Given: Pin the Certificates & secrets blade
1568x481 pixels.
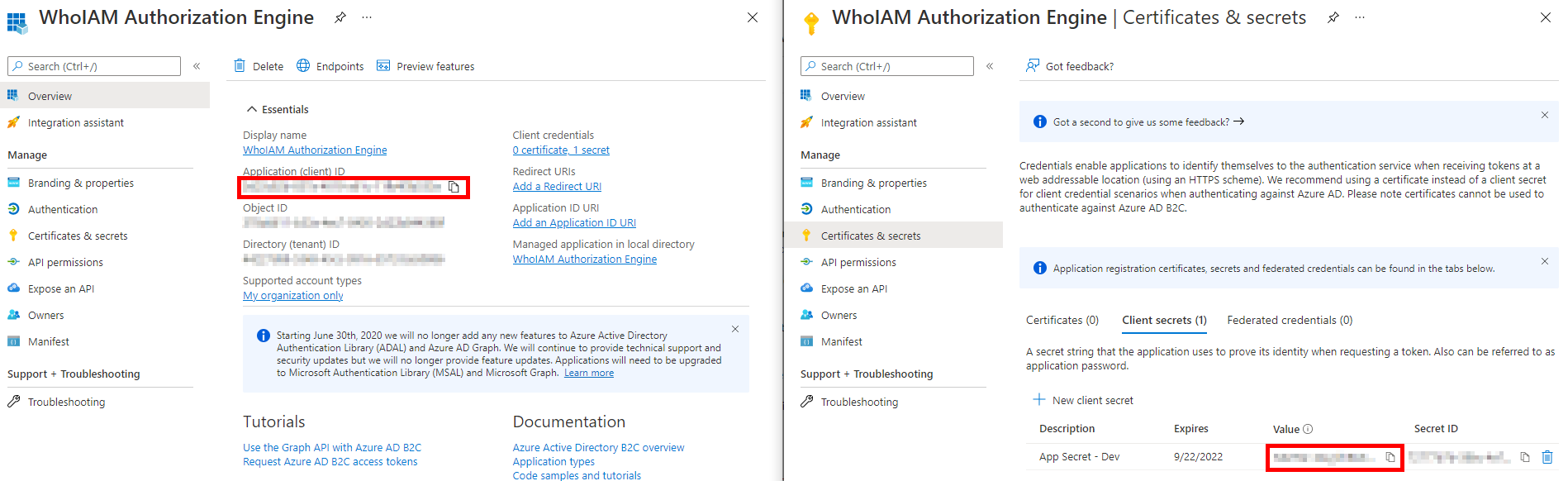Looking at the screenshot, I should click(1333, 17).
